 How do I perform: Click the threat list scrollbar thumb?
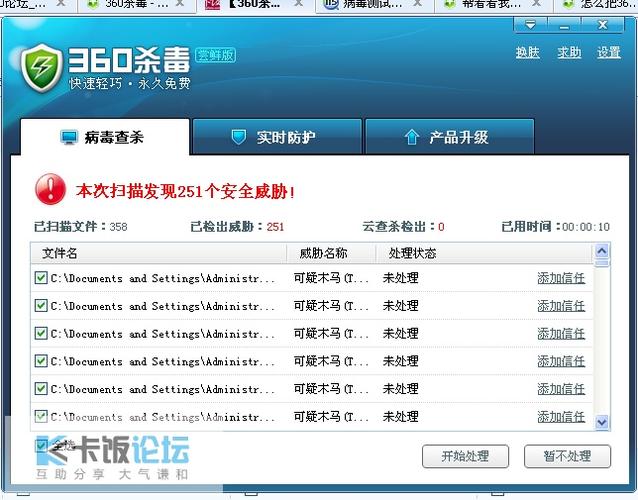coord(602,263)
